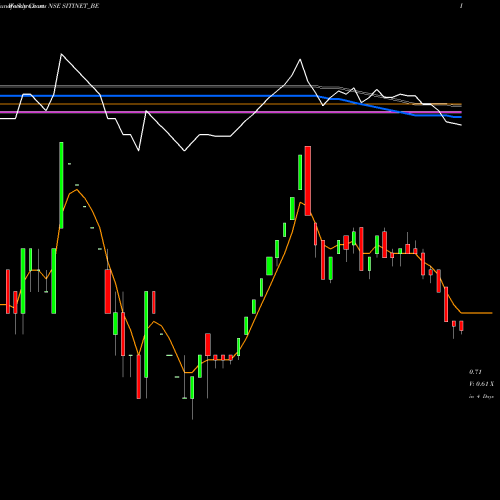Click the V: 0.61 X volume label
This screenshot has width=500, height=500.
point(481,384)
